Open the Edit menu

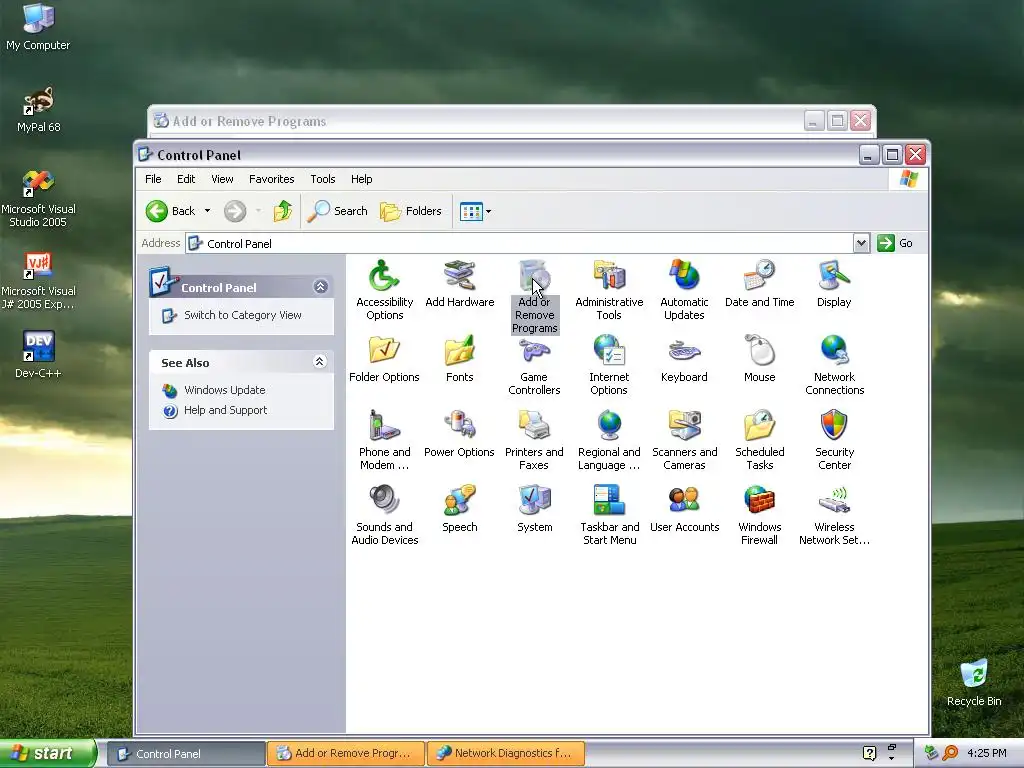click(x=185, y=179)
